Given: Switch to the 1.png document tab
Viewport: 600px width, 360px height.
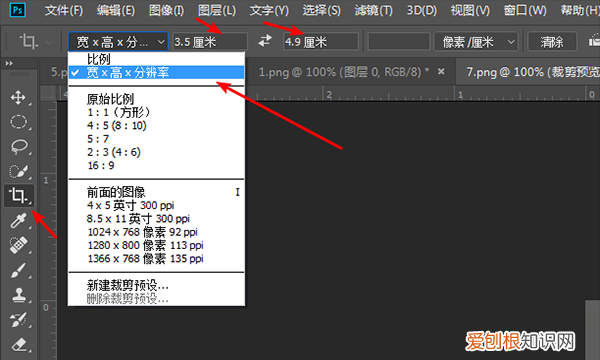Looking at the screenshot, I should point(344,72).
